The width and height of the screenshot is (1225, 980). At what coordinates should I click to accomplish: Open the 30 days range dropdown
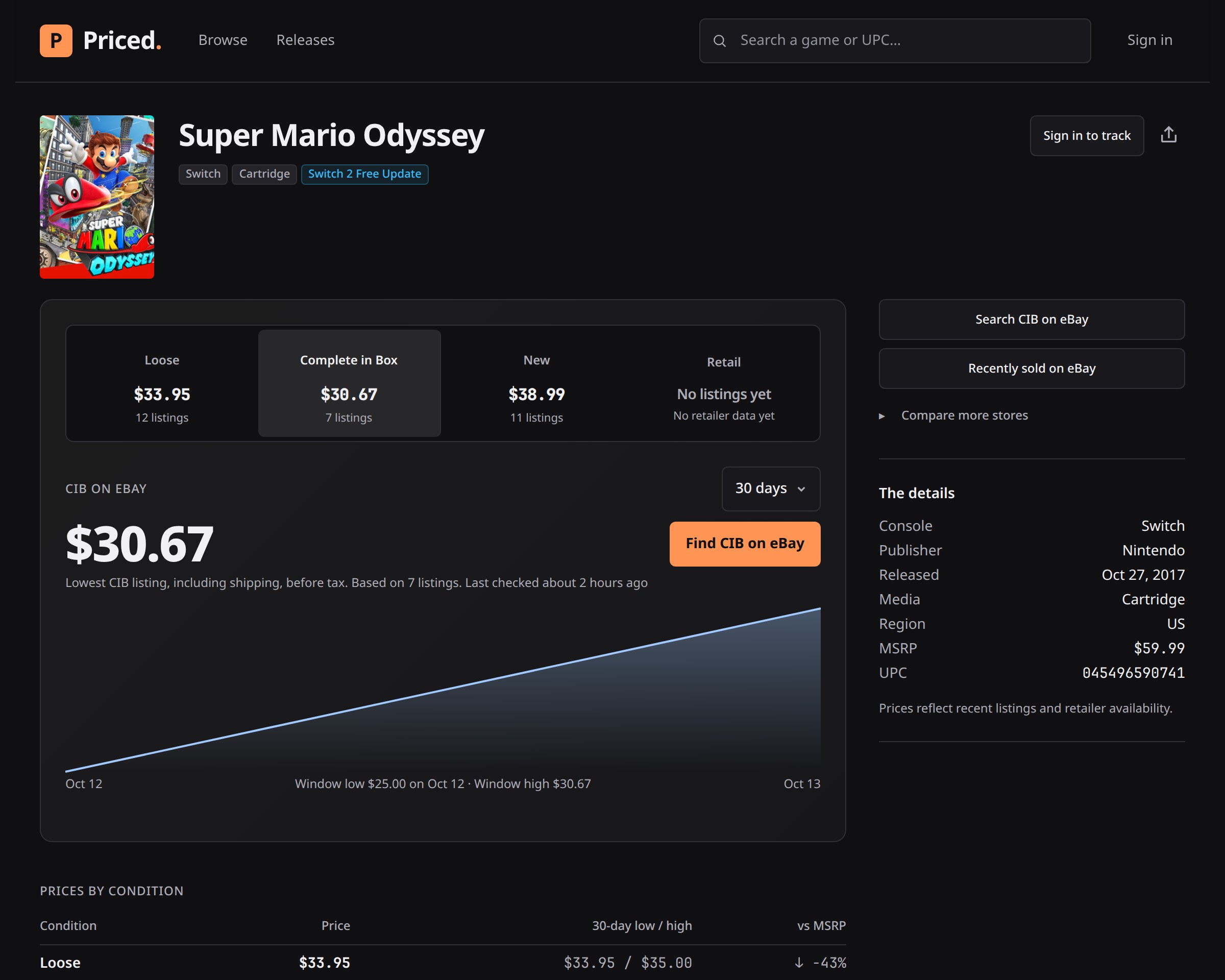tap(770, 488)
